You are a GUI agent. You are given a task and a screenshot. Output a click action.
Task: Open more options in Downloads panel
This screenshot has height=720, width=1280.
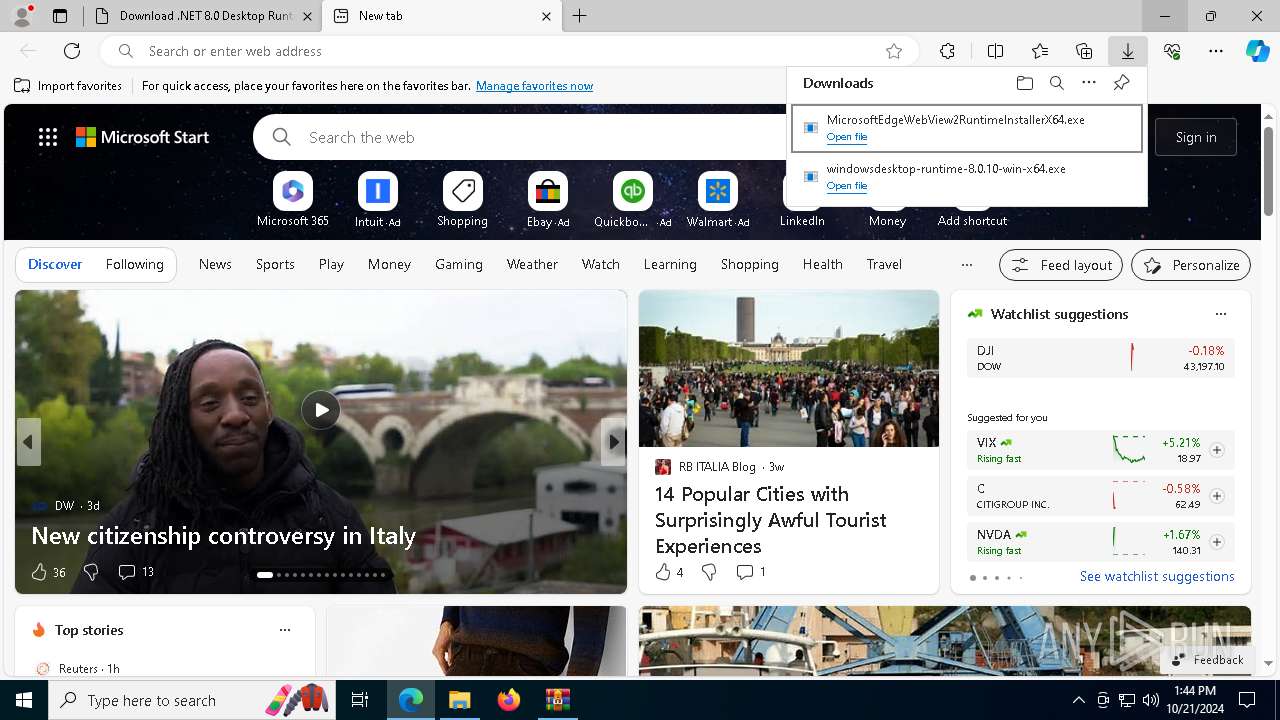(x=1089, y=83)
